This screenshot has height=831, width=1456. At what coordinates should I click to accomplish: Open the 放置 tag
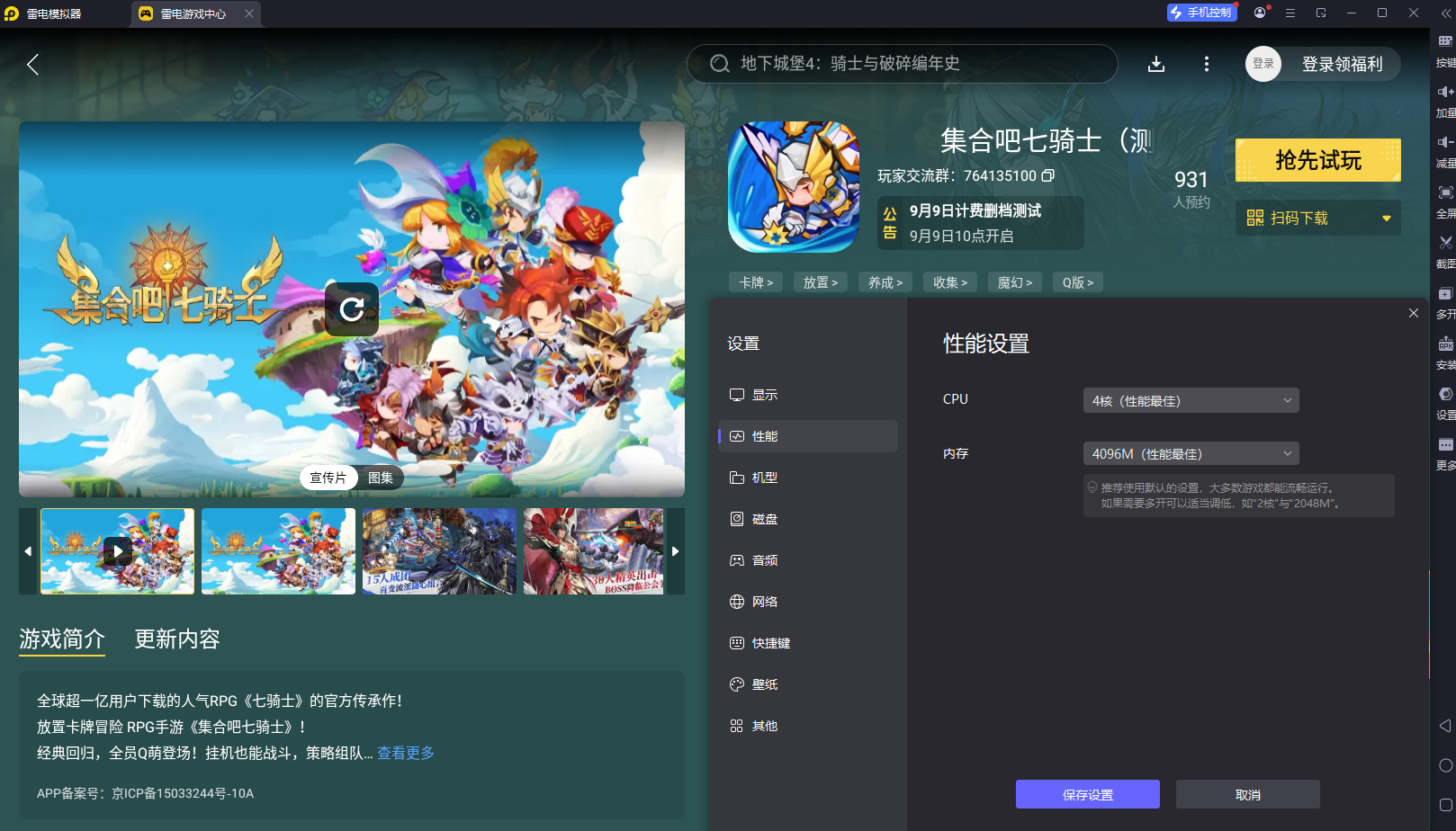click(821, 282)
